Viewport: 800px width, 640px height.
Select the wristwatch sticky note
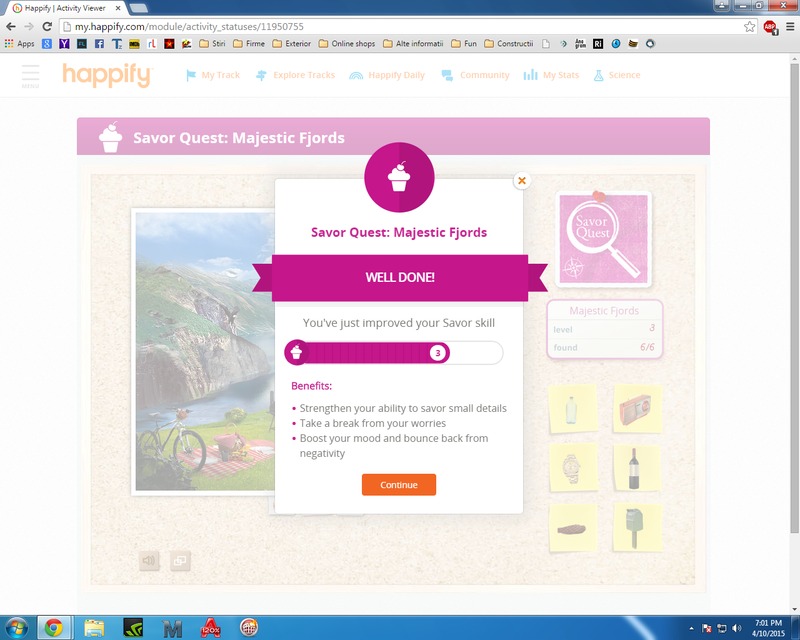coord(573,468)
